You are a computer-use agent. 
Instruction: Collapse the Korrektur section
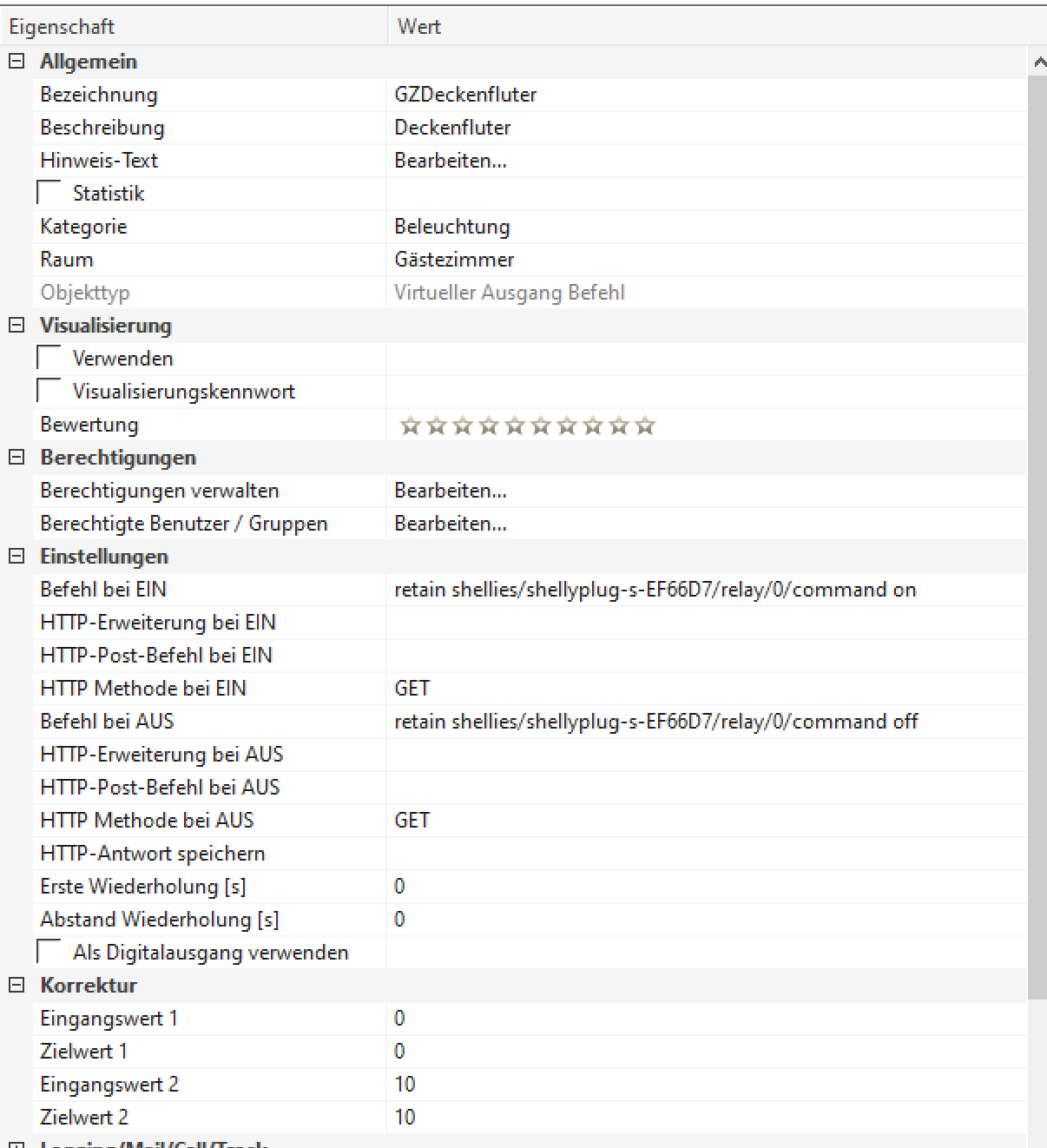16,986
